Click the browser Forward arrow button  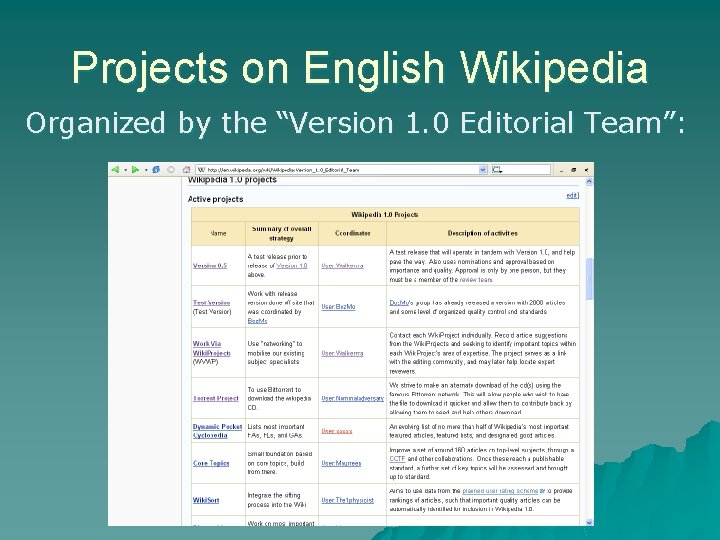coord(135,170)
